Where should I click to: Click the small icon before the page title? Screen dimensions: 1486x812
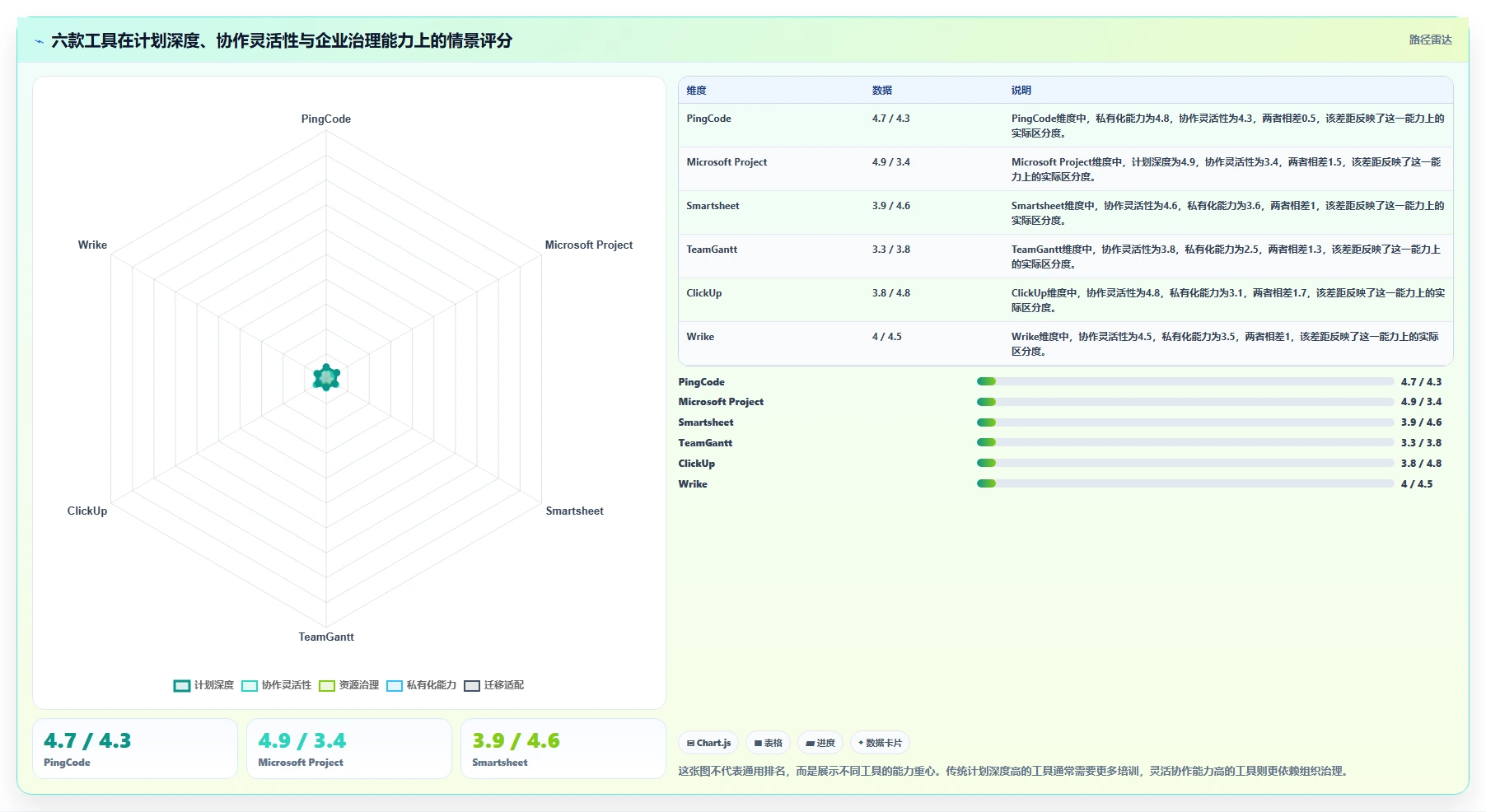(x=39, y=41)
